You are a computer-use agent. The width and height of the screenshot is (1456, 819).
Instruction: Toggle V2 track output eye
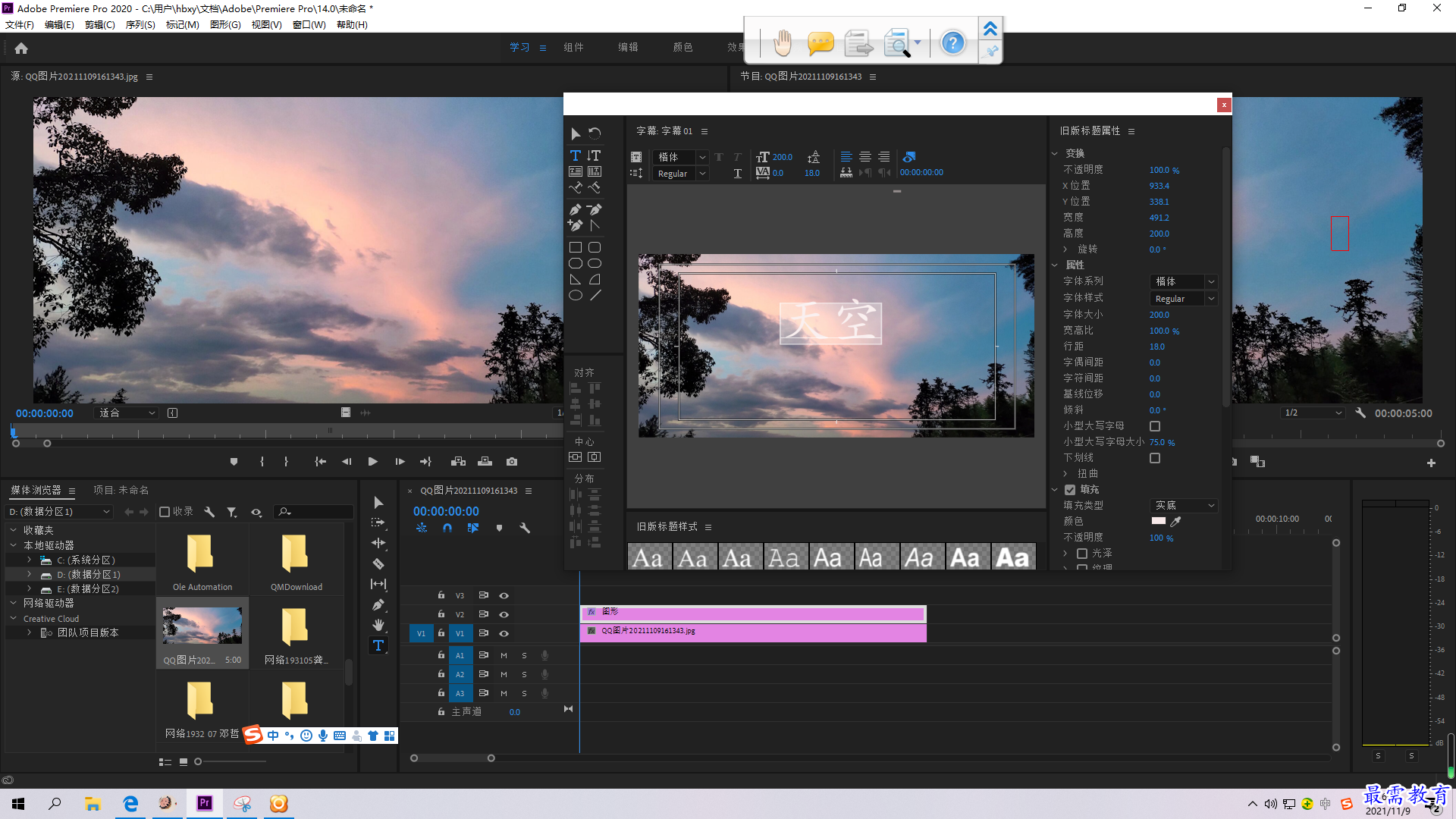504,614
